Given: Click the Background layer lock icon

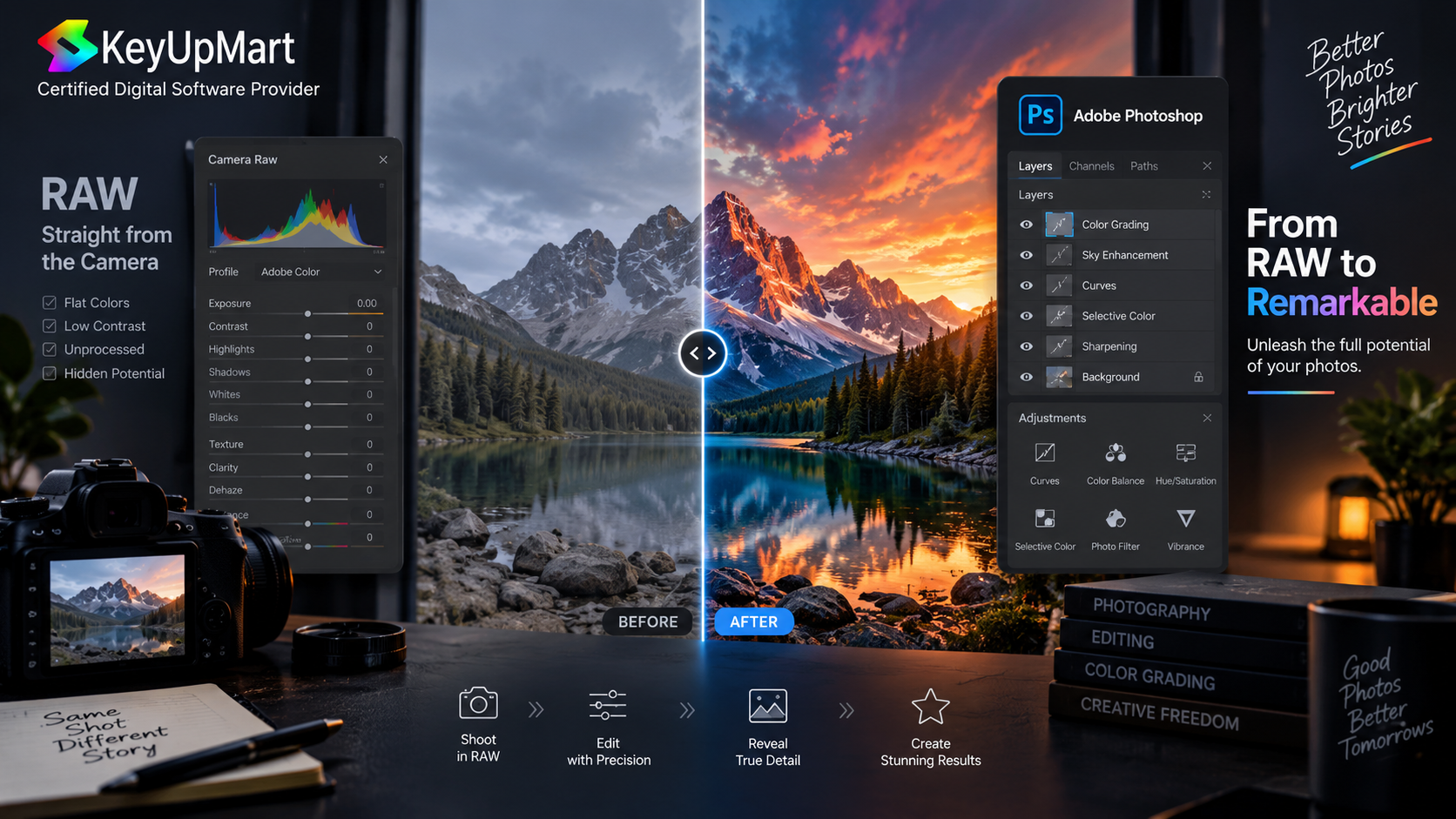Looking at the screenshot, I should pyautogui.click(x=1198, y=377).
